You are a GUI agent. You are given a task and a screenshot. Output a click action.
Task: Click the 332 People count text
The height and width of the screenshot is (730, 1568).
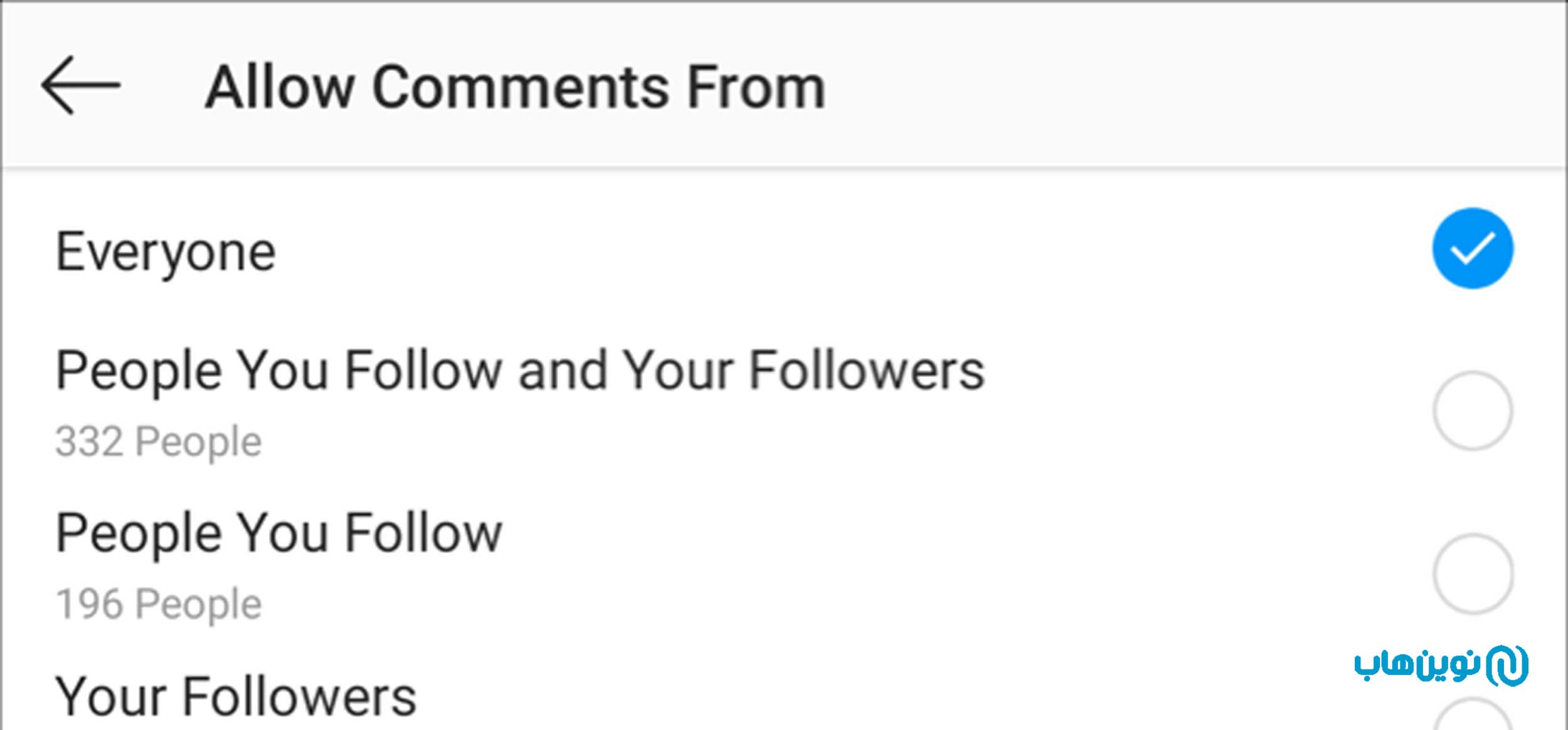[x=159, y=442]
